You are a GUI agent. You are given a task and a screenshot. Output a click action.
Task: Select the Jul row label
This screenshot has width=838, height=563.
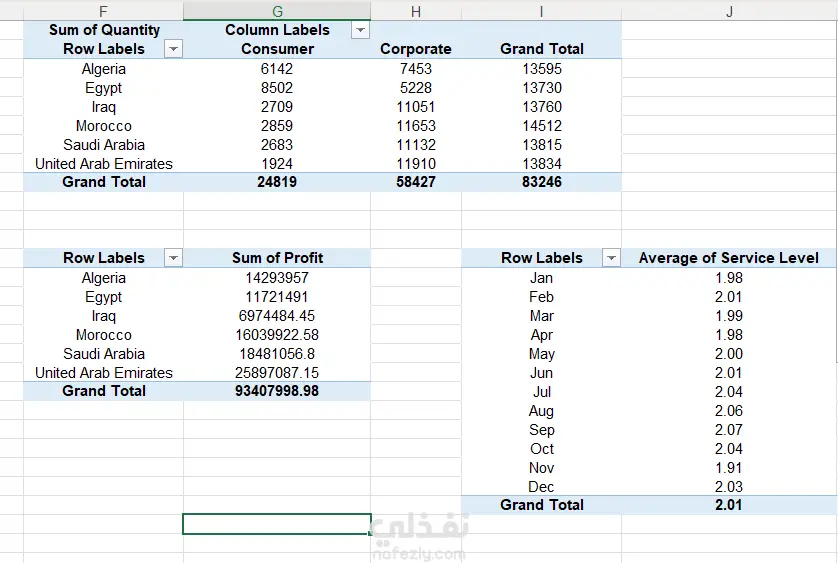click(x=541, y=392)
